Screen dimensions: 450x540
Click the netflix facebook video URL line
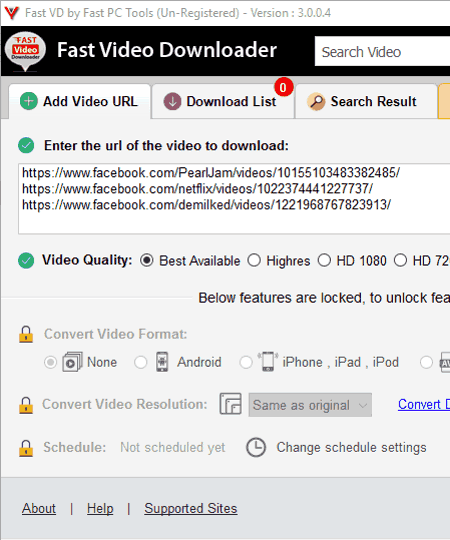(x=197, y=189)
